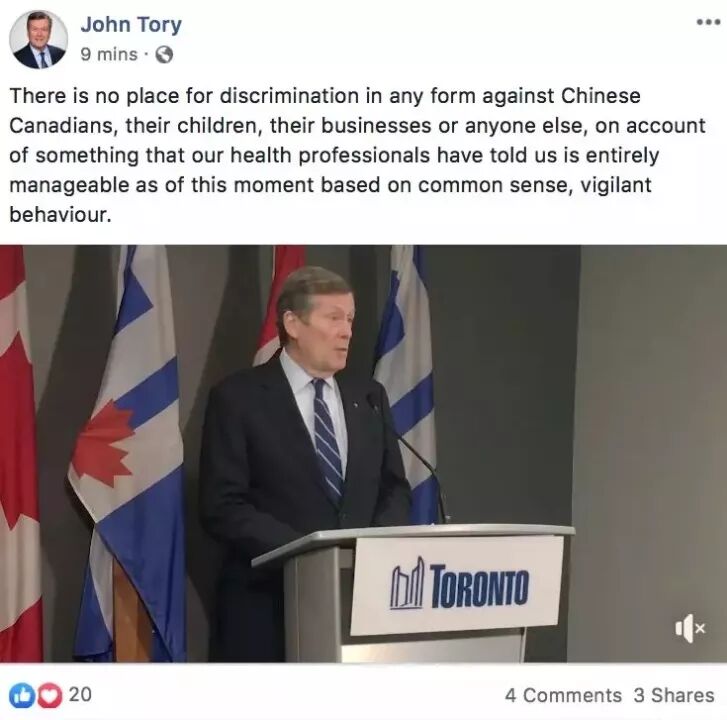Click the word 'behaviour.' ending the post
Viewport: 727px width, 720px height.
60,215
